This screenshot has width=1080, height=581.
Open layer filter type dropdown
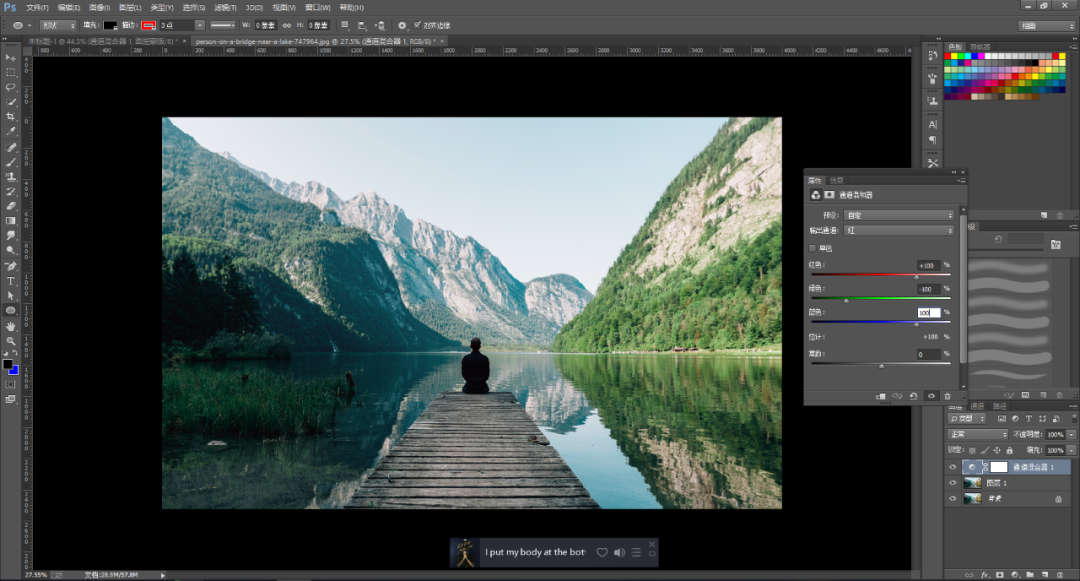[x=968, y=419]
